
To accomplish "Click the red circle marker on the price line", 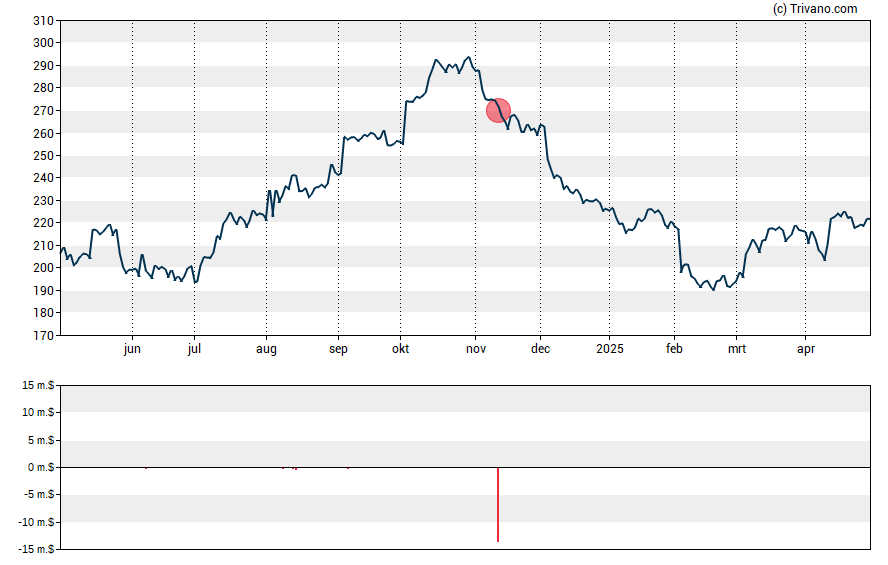I will (498, 110).
